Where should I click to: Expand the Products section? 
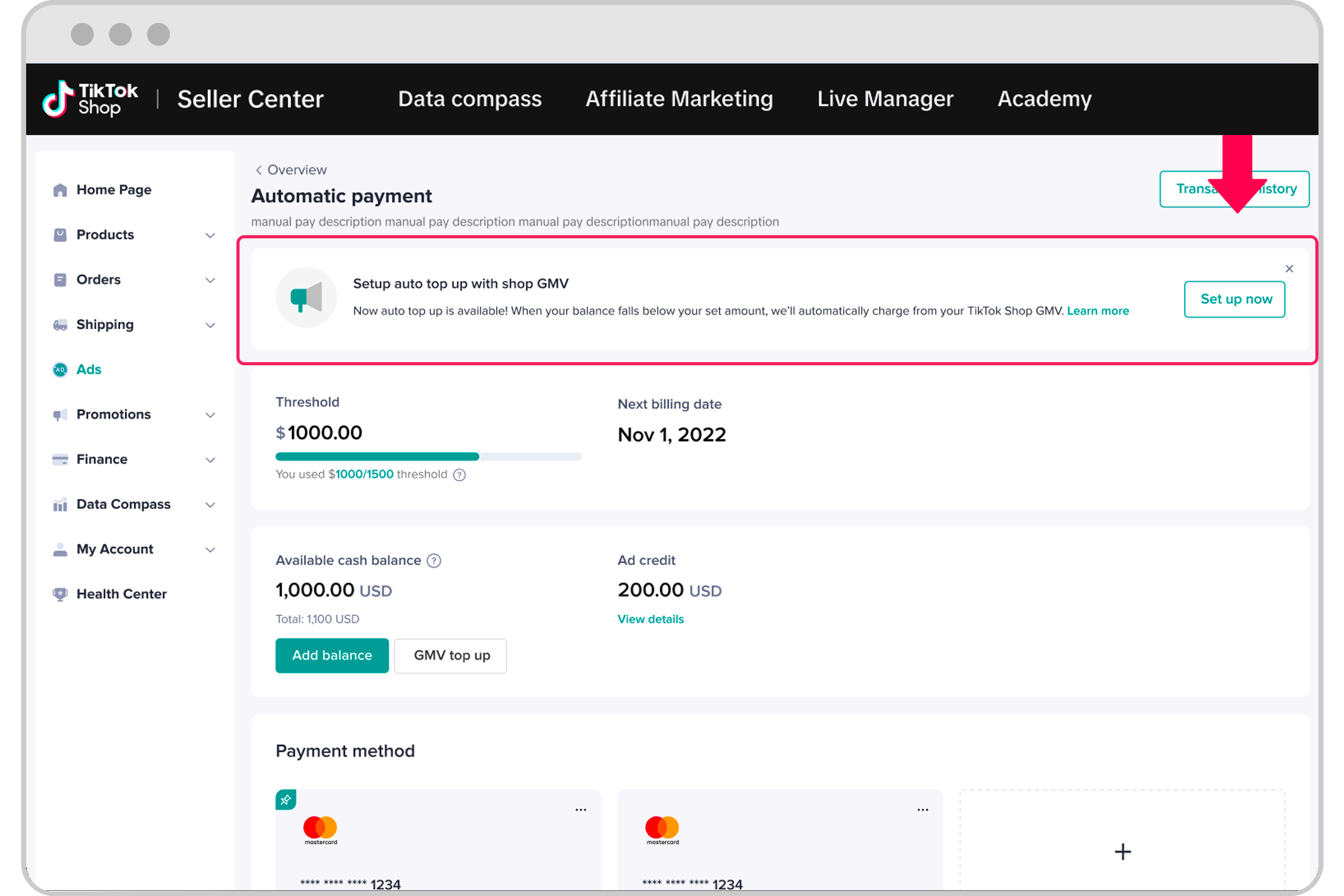coord(210,235)
